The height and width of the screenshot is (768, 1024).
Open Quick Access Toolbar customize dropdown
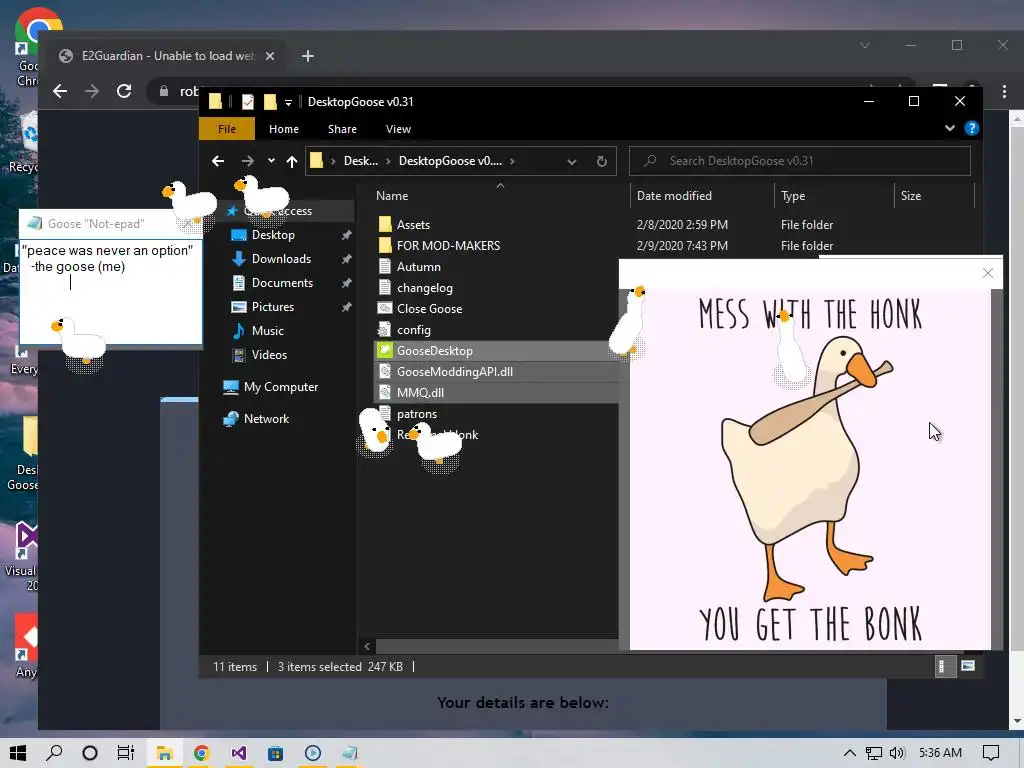tap(288, 103)
